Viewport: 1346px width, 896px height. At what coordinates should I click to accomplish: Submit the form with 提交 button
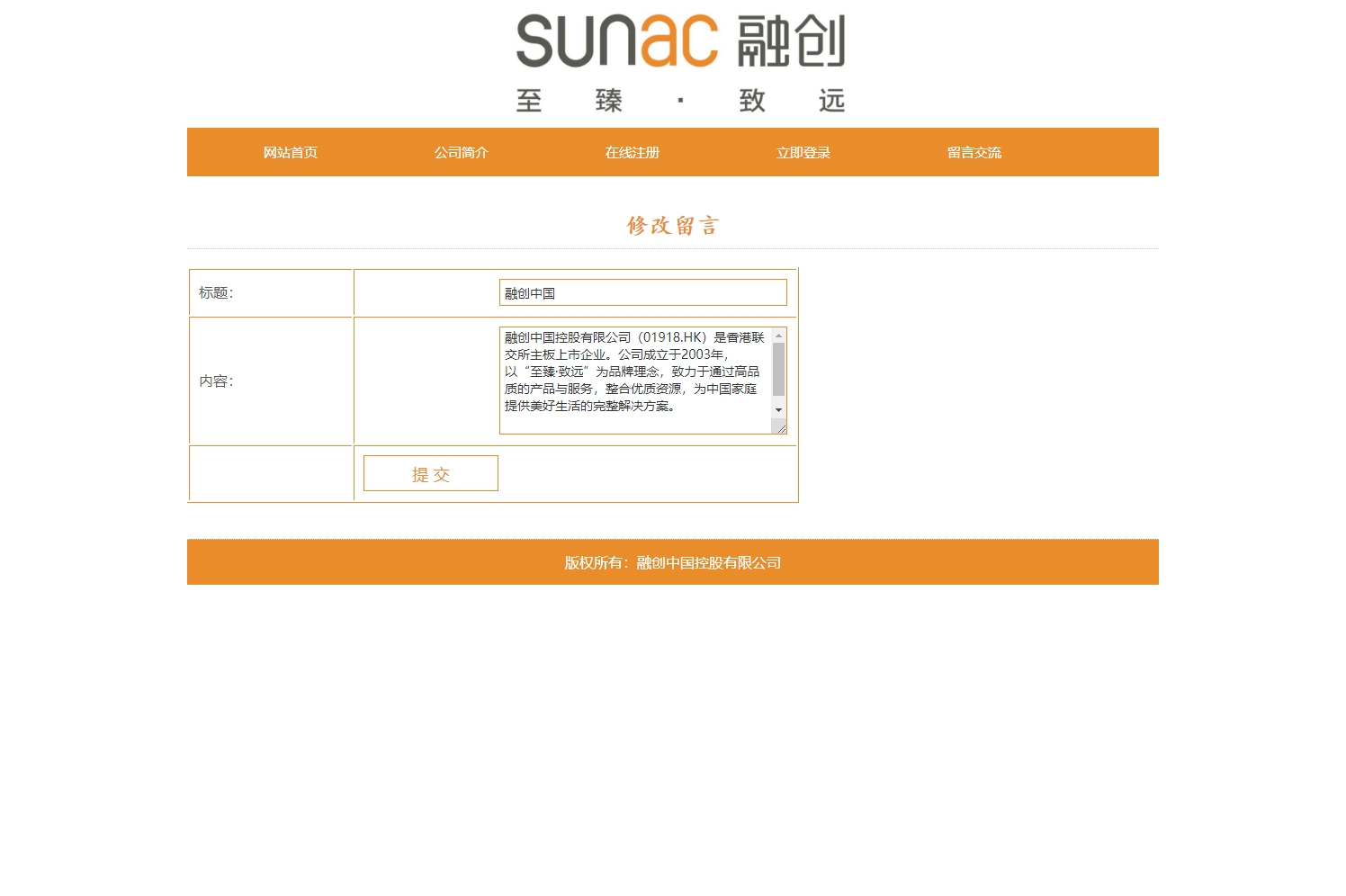[x=431, y=473]
